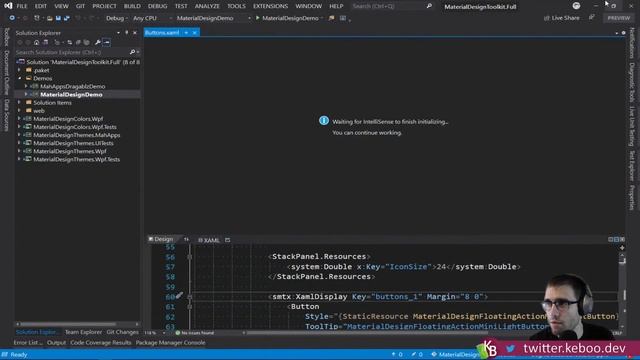Viewport: 640px width, 360px height.
Task: Click the pop-out XAML icon next to XAML tab
Action: click(227, 240)
